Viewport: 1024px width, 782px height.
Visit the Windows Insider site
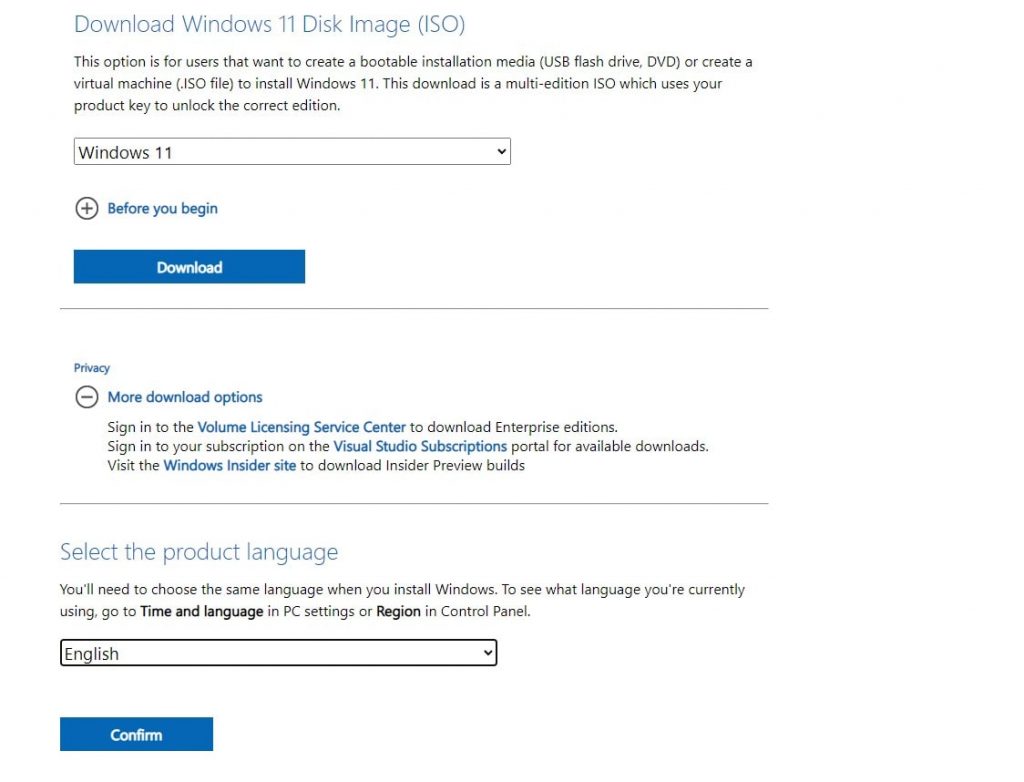point(229,465)
